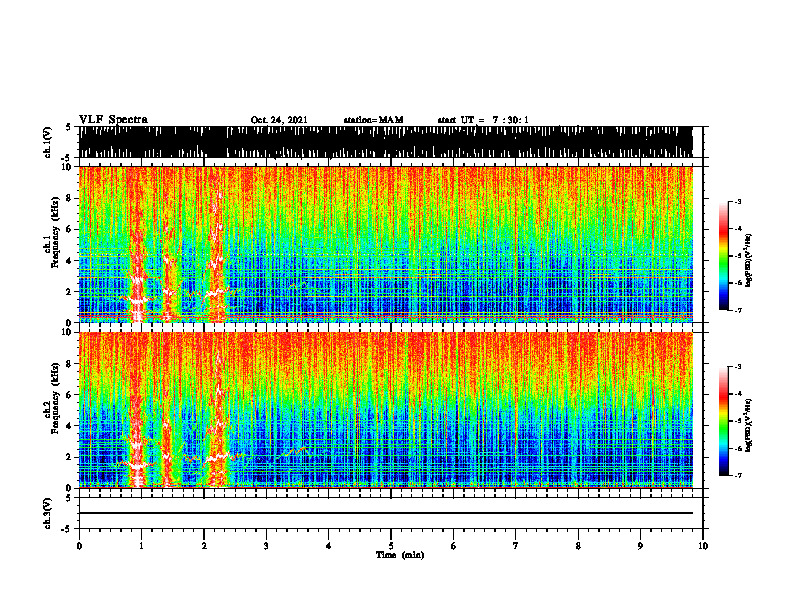Viewport: 792px width, 612px height.
Task: Click the "ch.3(V)" axis label of the bottom panel
Action: (x=47, y=513)
